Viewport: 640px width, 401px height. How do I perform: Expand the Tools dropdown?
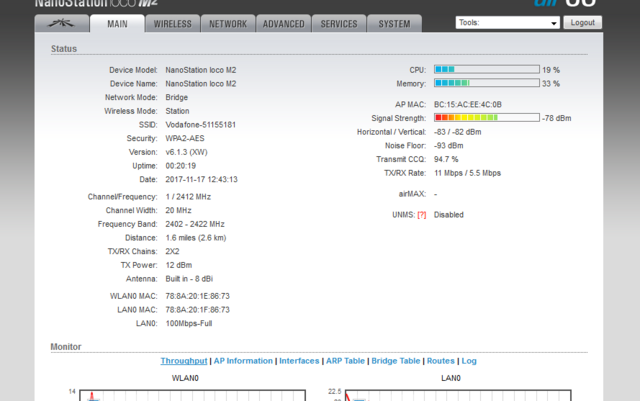click(x=507, y=23)
